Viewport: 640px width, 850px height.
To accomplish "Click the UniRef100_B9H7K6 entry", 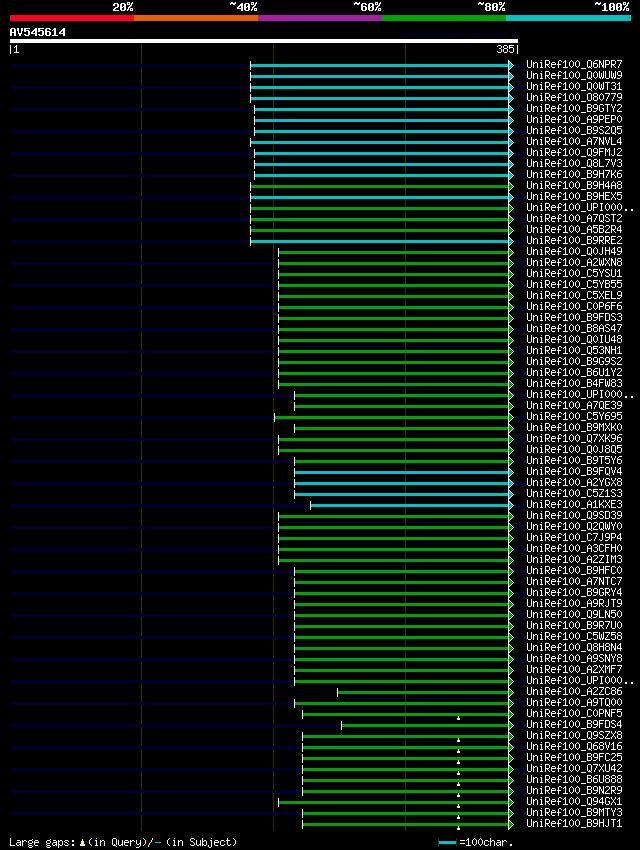I will (574, 175).
